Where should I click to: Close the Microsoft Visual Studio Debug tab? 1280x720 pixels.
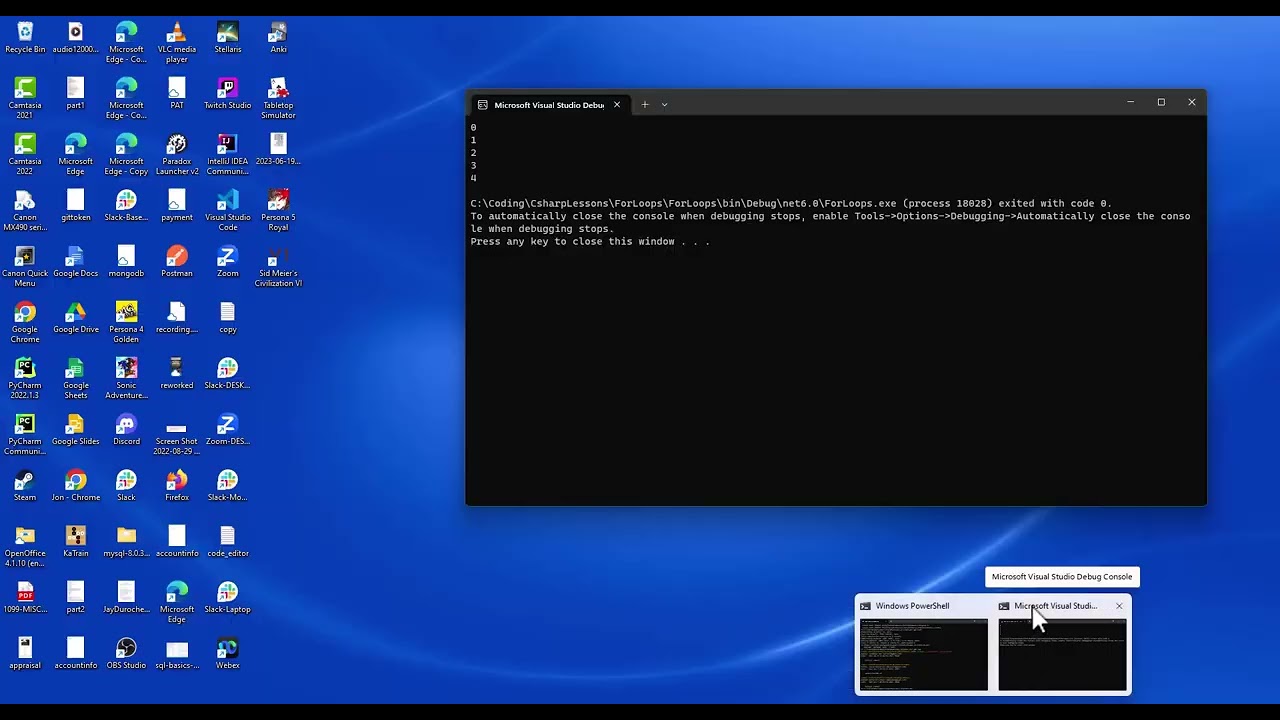[x=617, y=104]
